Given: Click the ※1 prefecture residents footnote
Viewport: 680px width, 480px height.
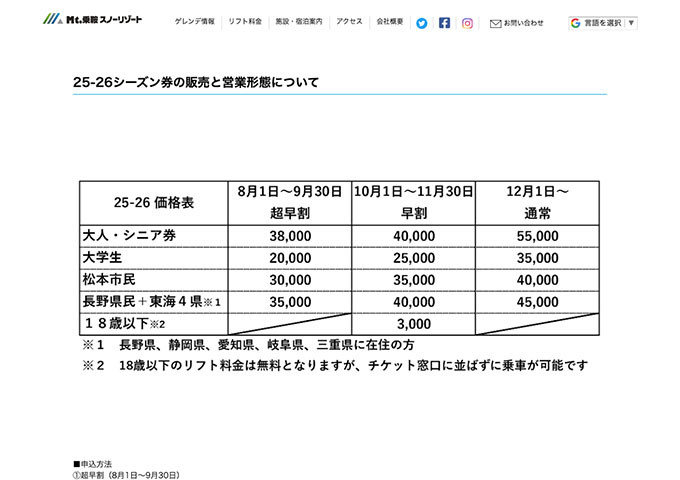Looking at the screenshot, I should [248, 345].
